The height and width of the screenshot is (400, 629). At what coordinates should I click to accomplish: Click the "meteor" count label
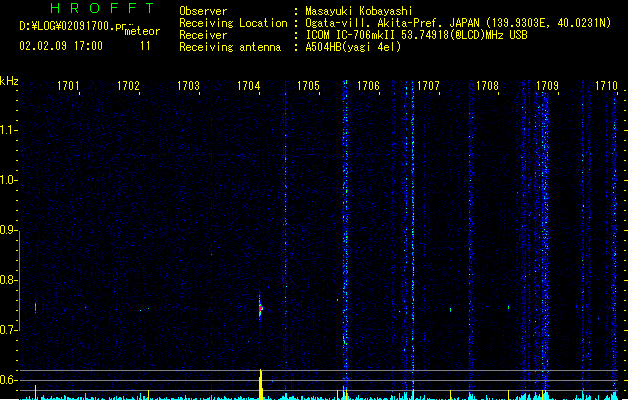[142, 31]
